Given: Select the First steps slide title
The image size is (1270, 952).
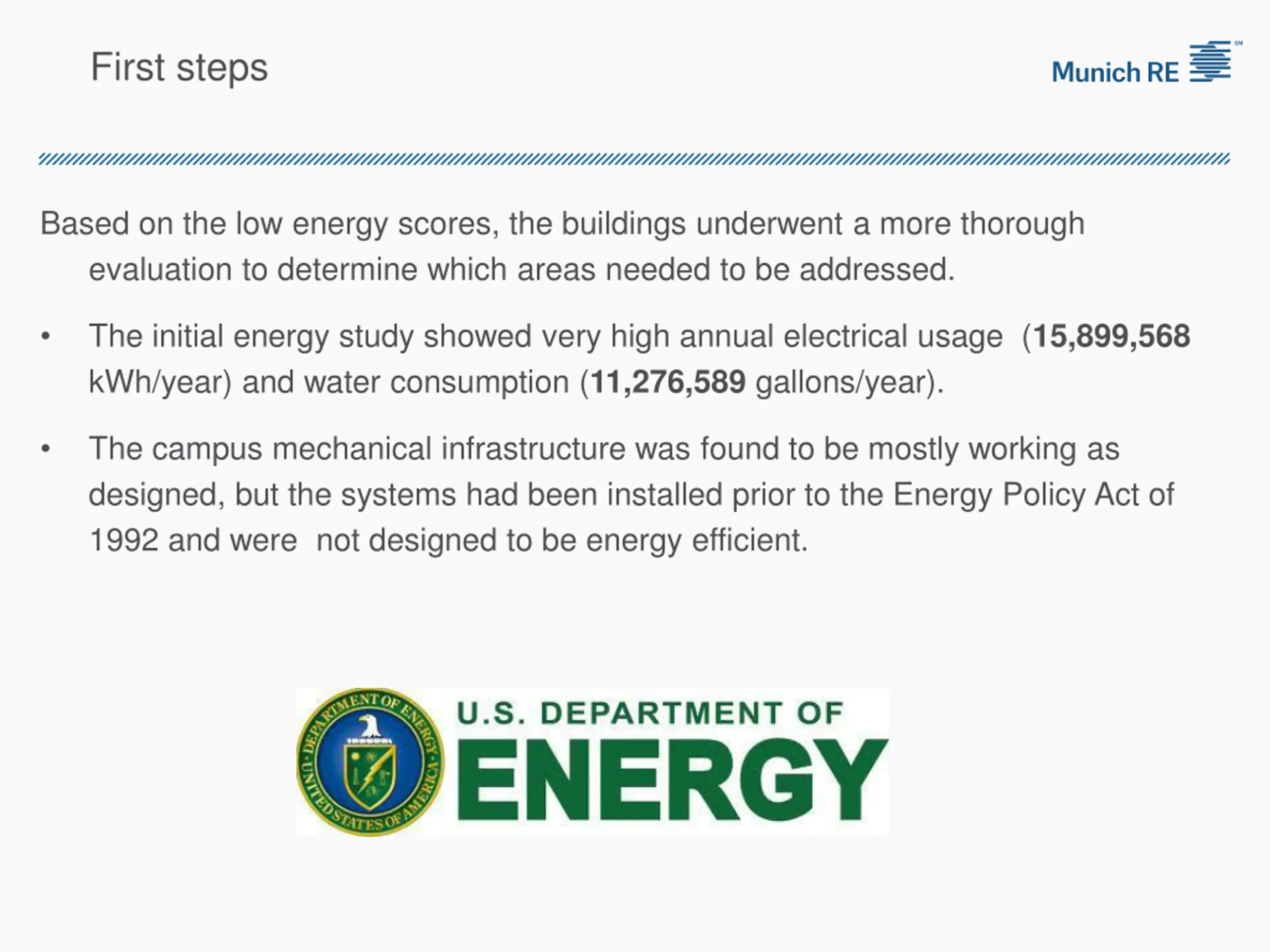Looking at the screenshot, I should click(x=179, y=68).
